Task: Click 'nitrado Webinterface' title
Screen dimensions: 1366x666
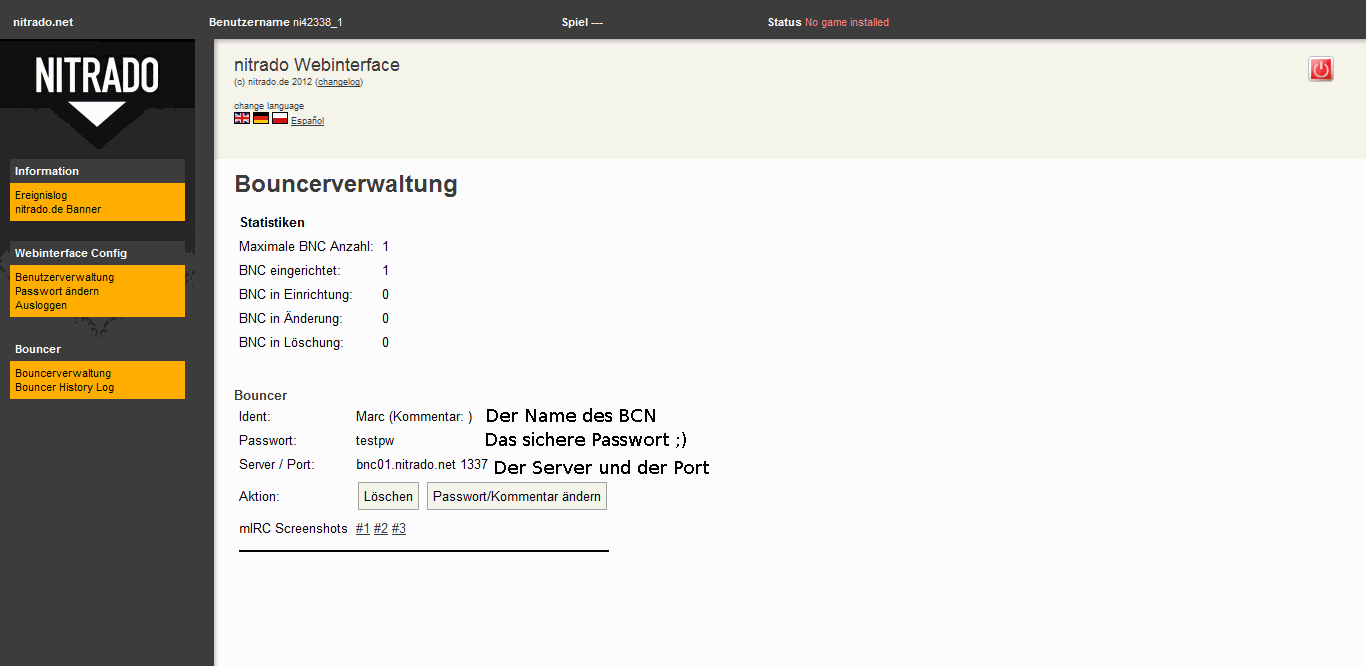Action: (x=317, y=65)
